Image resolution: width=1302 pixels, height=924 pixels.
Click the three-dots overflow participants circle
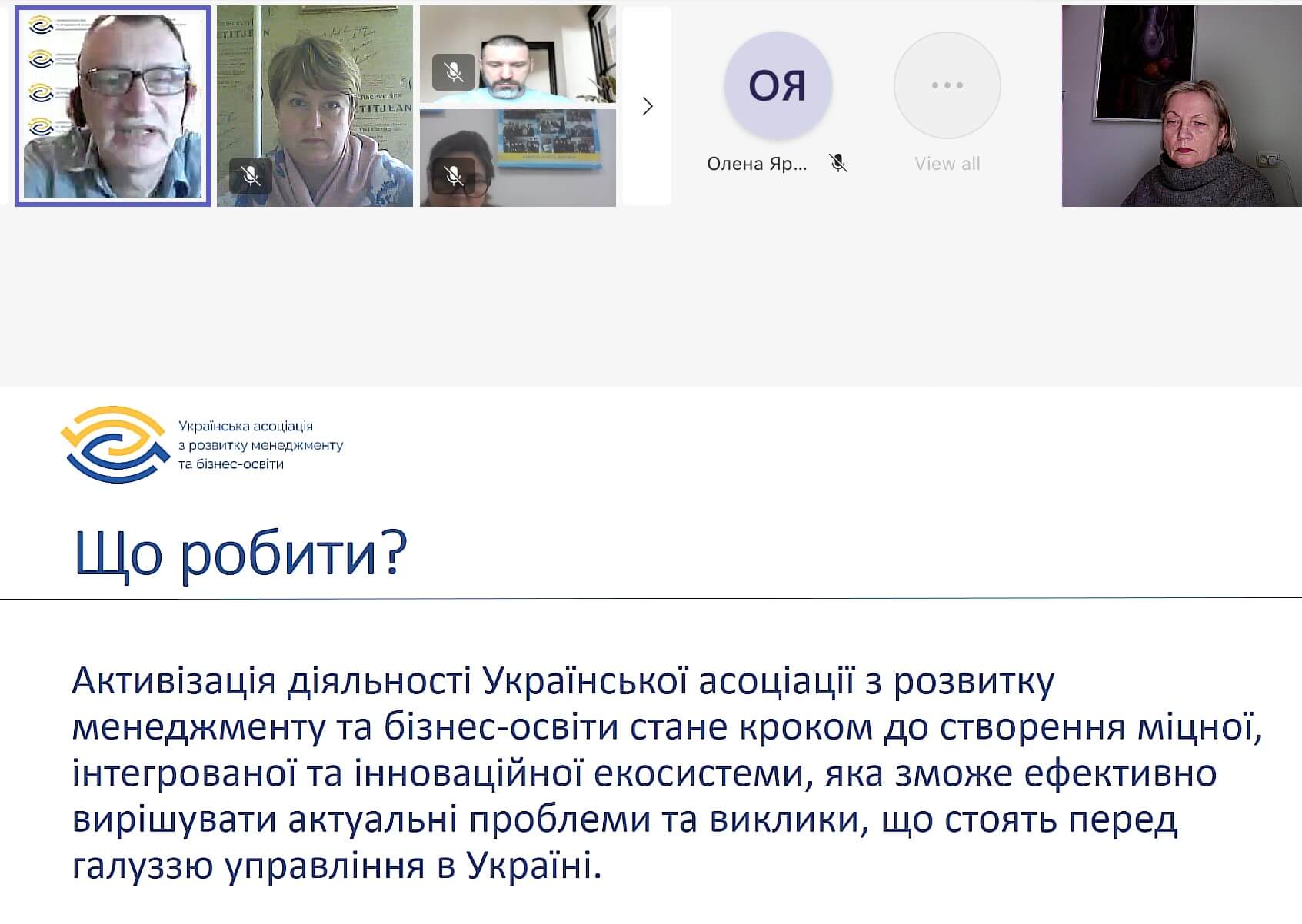click(947, 85)
